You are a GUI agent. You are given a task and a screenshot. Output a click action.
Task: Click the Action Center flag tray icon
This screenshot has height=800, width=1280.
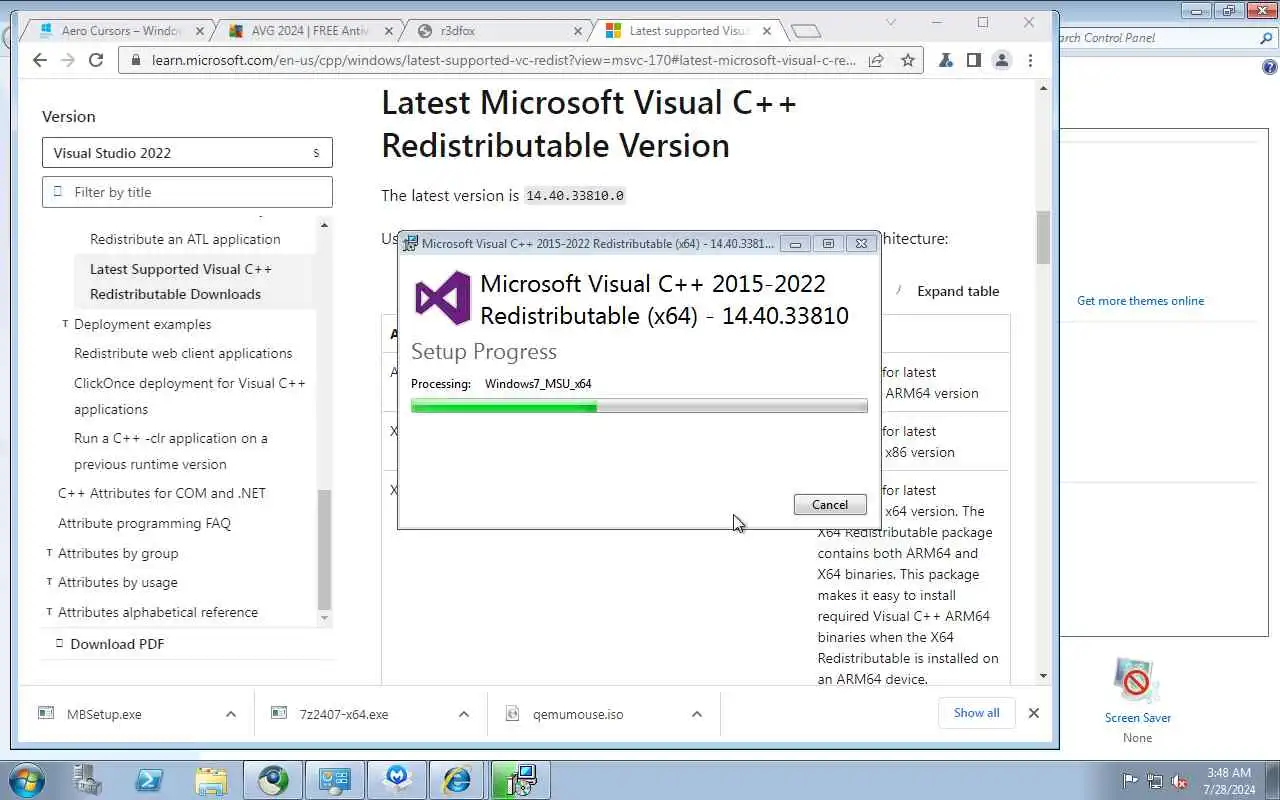[1130, 781]
